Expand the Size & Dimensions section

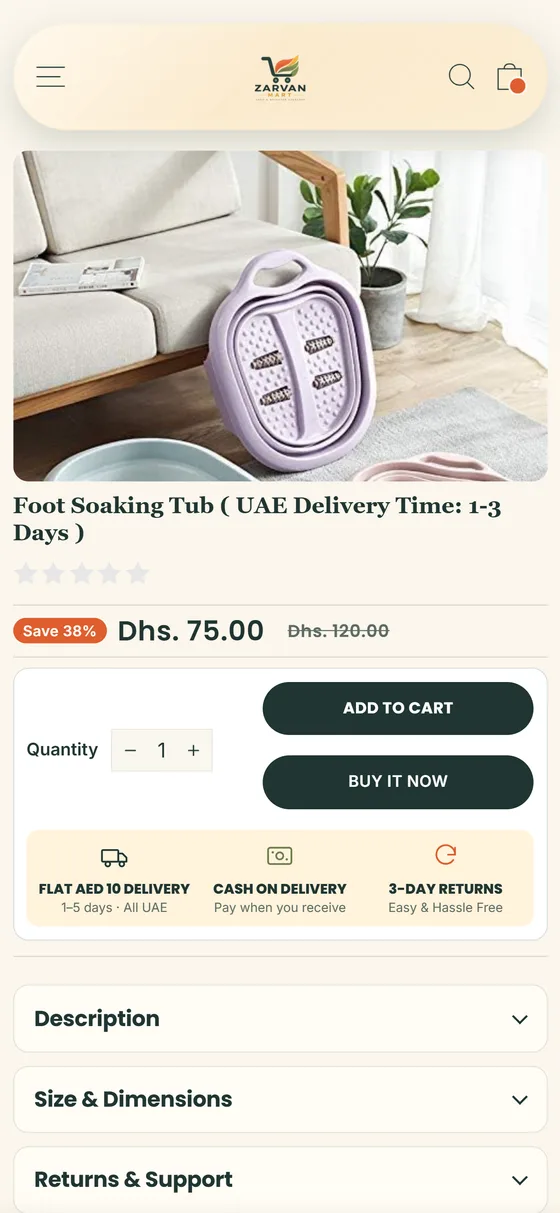click(280, 1099)
